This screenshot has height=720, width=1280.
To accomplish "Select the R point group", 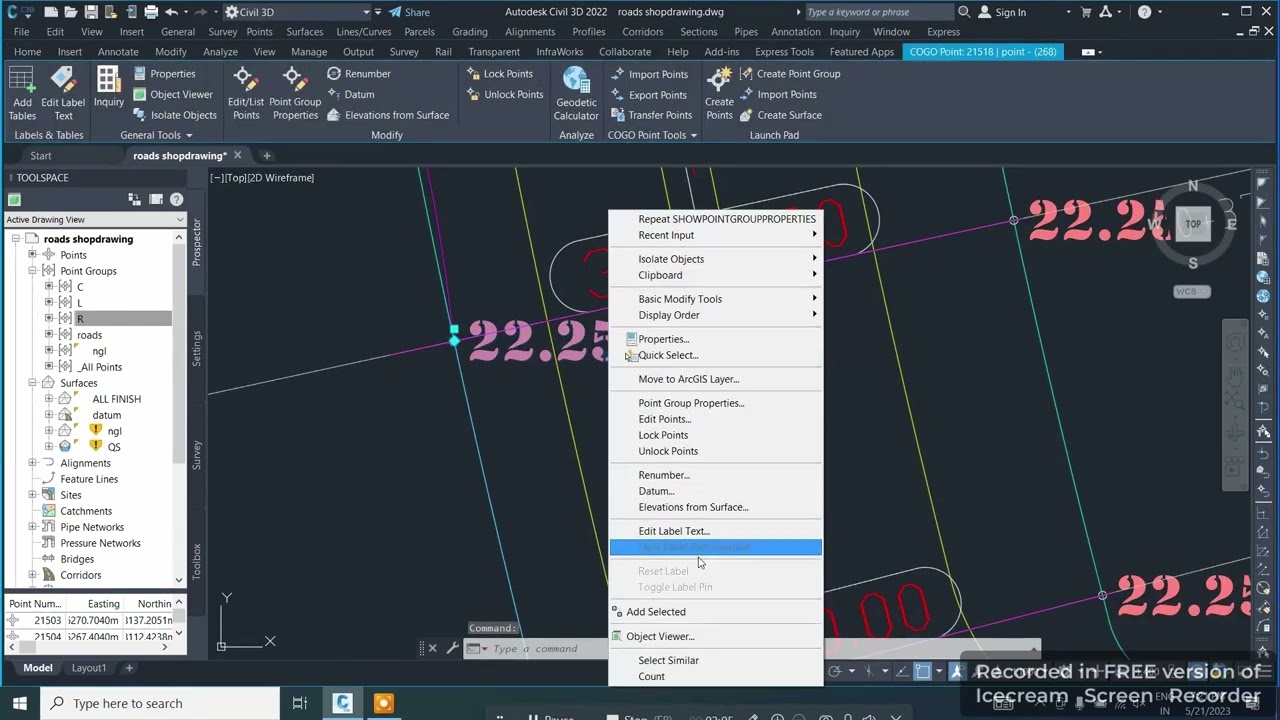I will click(x=80, y=319).
